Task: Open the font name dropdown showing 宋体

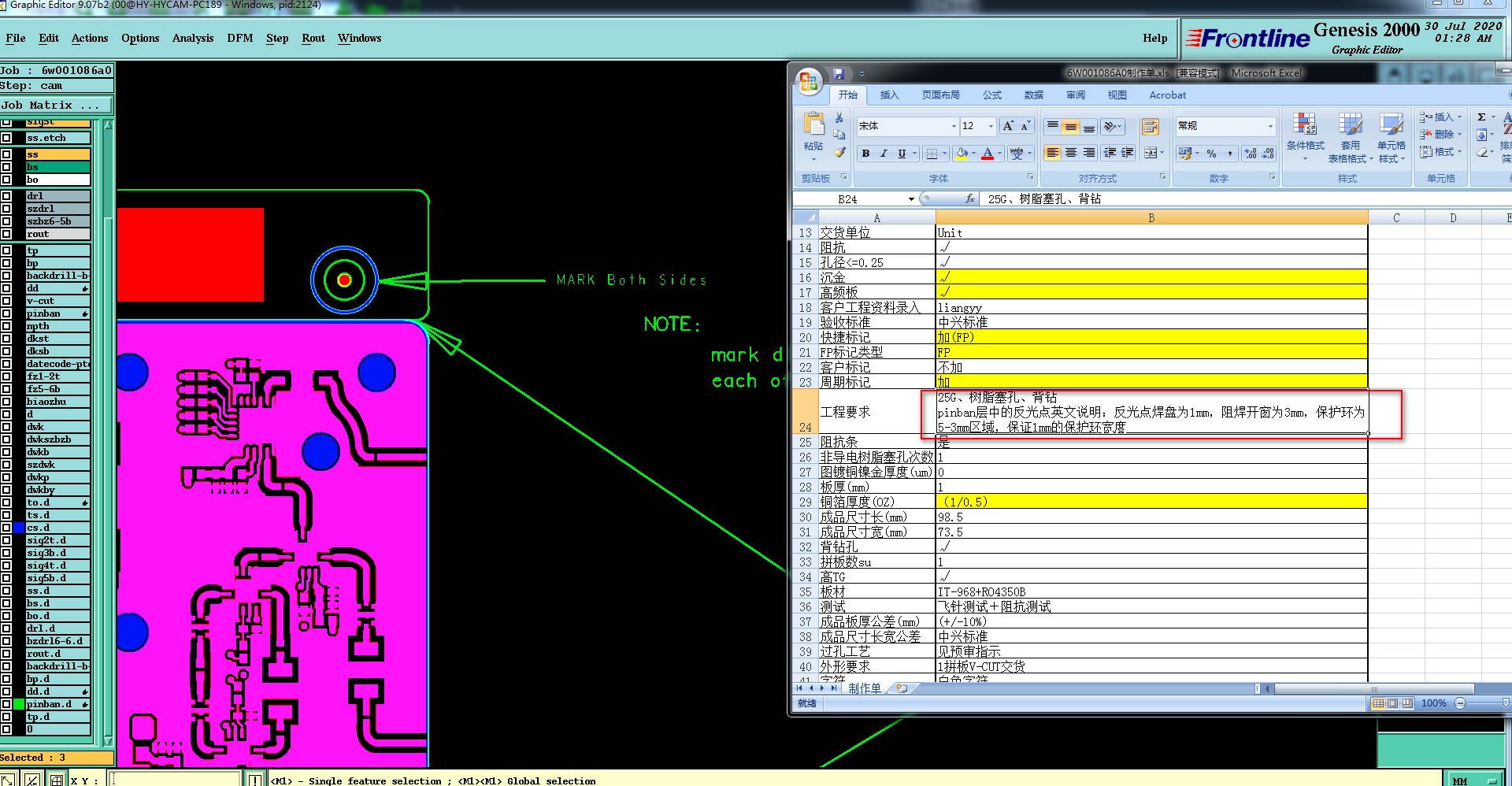Action: click(x=954, y=126)
